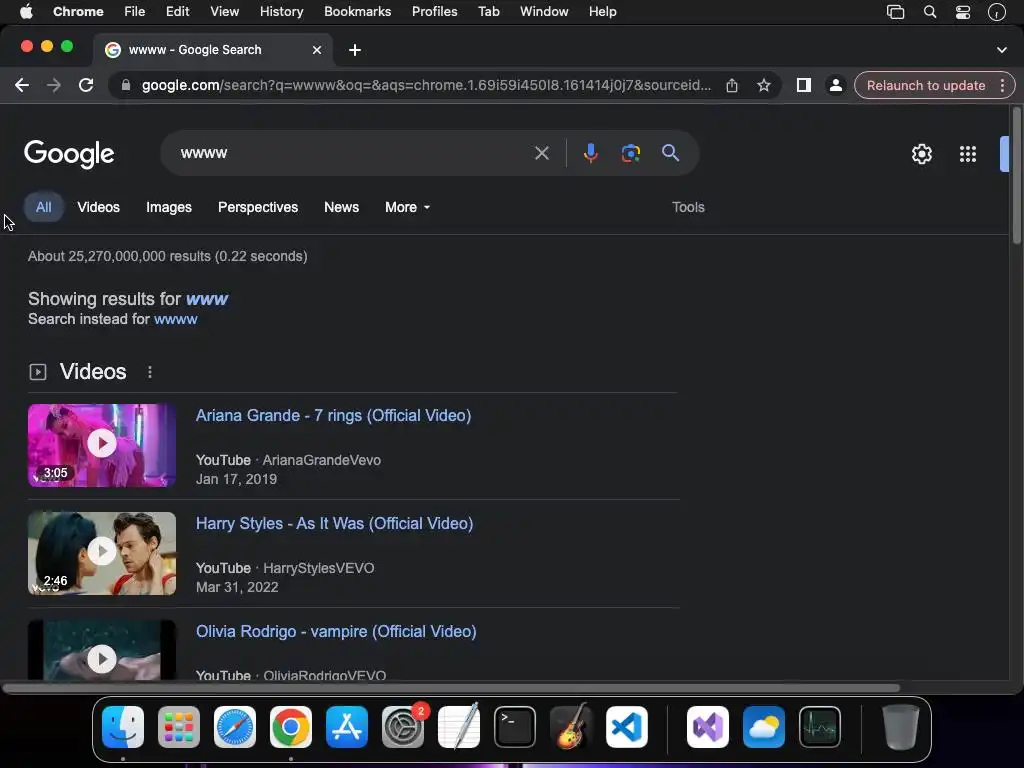Click the Google logo
1024x768 pixels.
coord(69,154)
